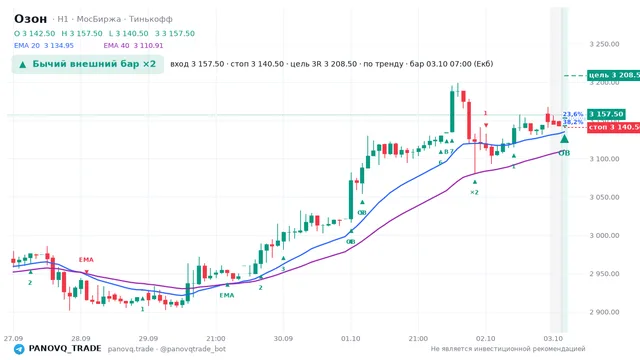Viewport: 640px width, 360px height.
Task: Click the '23,6%' Fibonacci level label
Action: [573, 114]
